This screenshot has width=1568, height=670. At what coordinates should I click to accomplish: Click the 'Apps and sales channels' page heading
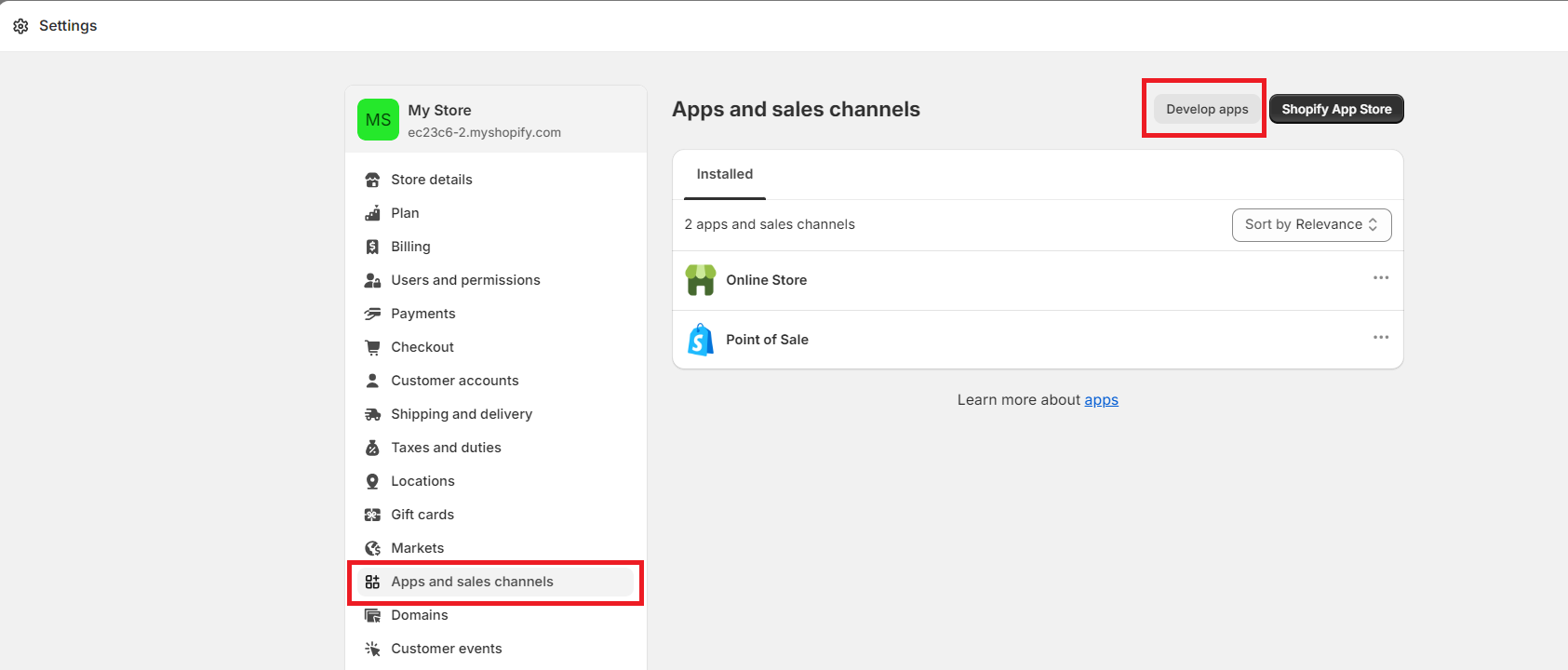tap(796, 110)
